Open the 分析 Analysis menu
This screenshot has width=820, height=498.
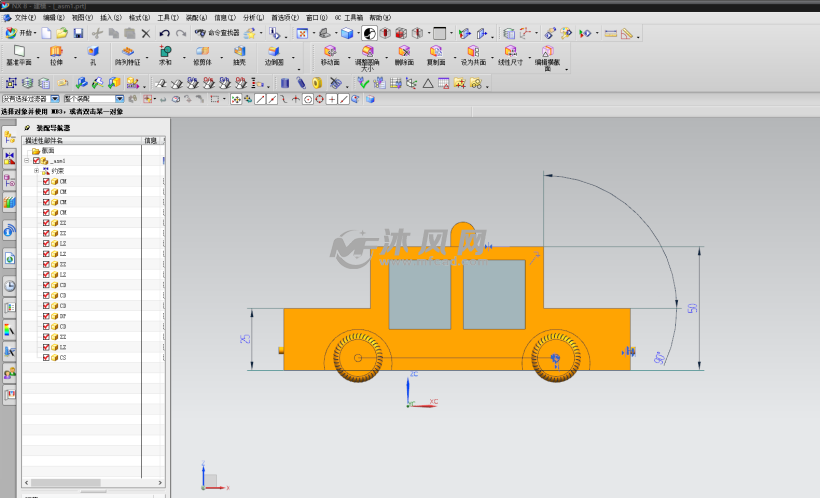(x=253, y=18)
